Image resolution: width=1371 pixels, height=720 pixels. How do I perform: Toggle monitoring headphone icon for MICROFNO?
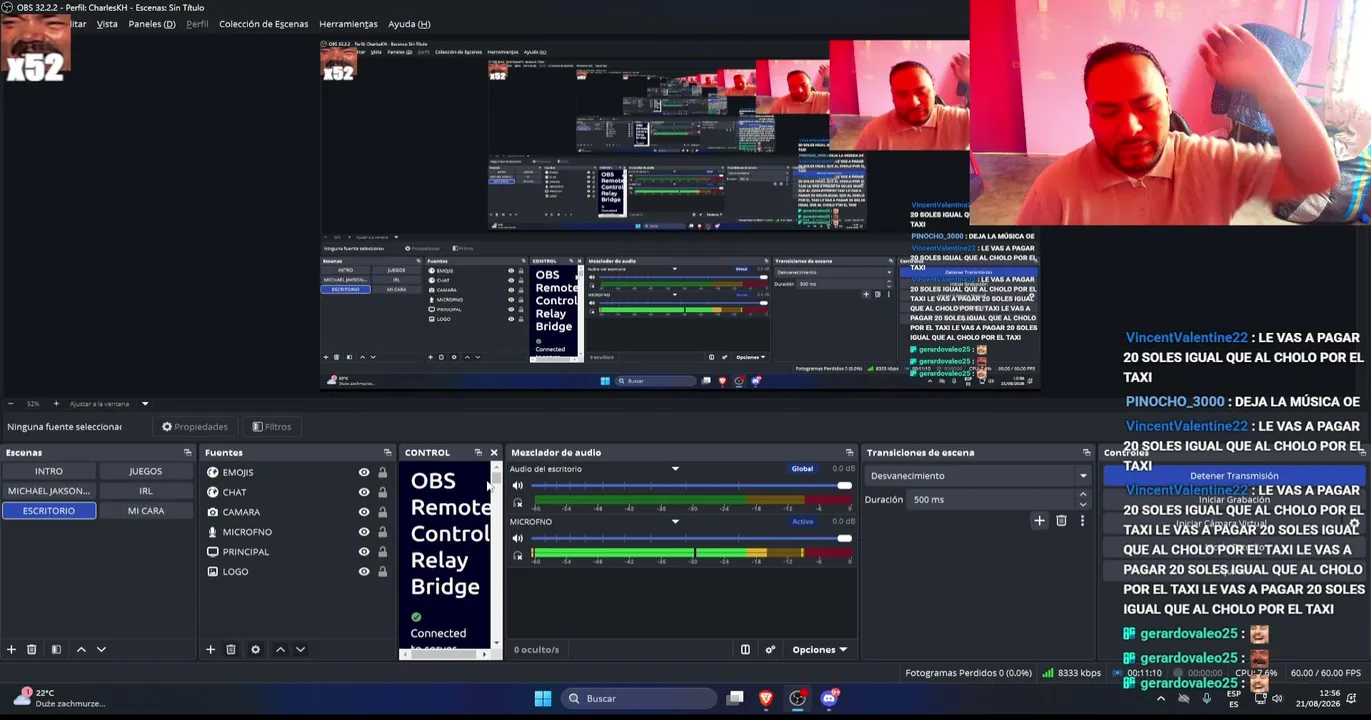517,556
